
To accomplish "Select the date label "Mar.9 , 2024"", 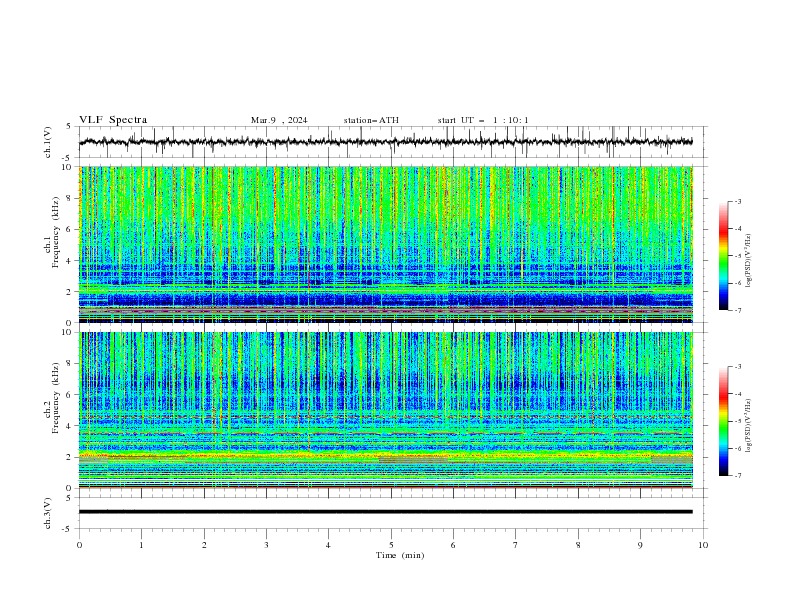I will 279,120.
